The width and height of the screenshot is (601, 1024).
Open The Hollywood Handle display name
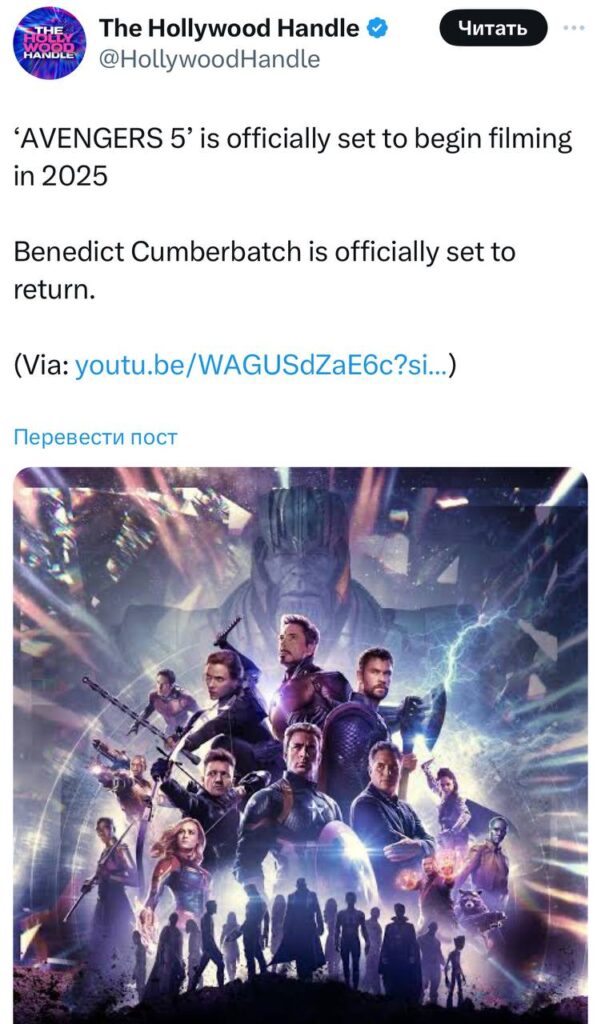[x=229, y=28]
